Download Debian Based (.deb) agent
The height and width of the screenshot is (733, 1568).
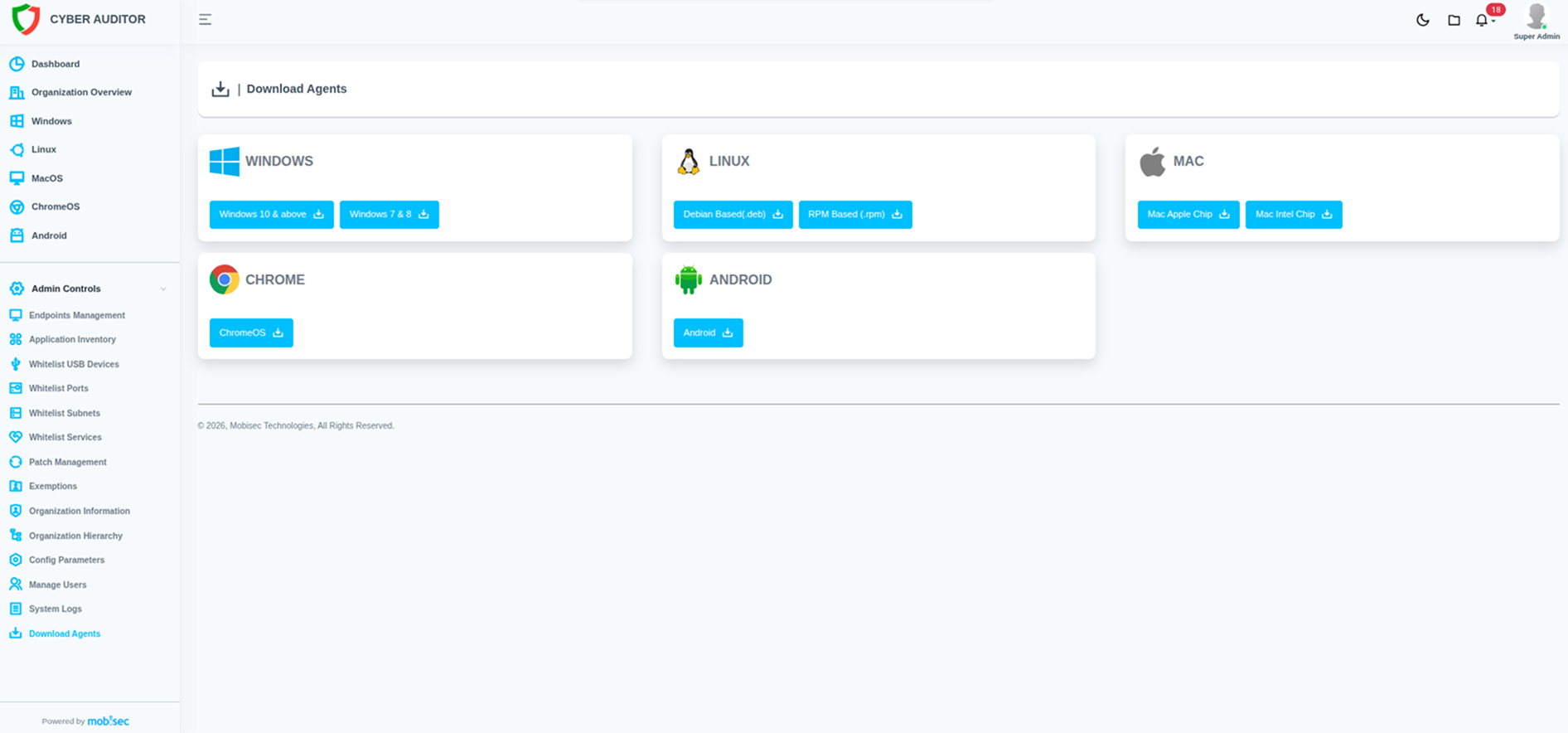pyautogui.click(x=733, y=214)
